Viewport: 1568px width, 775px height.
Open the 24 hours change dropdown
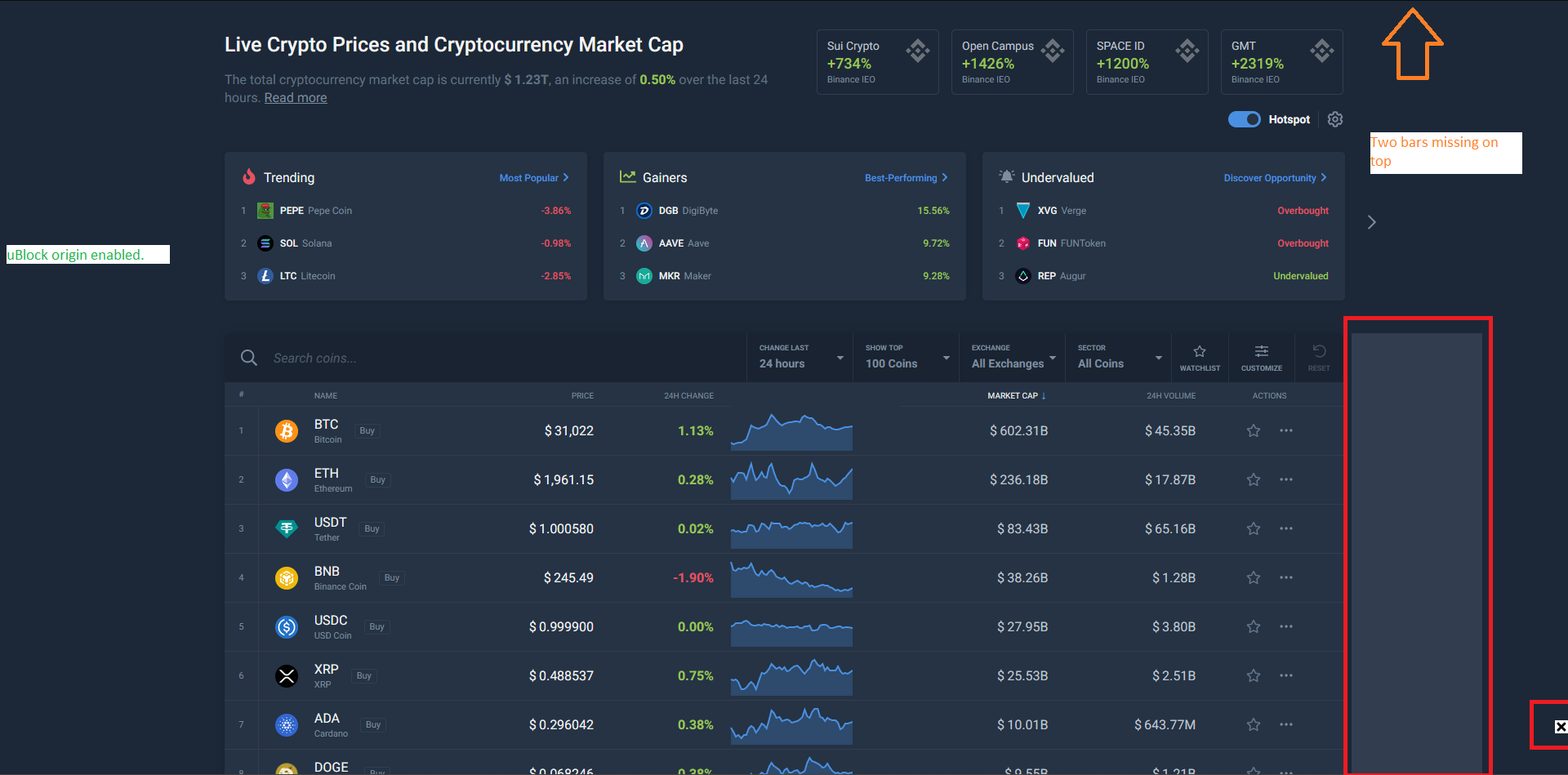pos(799,358)
